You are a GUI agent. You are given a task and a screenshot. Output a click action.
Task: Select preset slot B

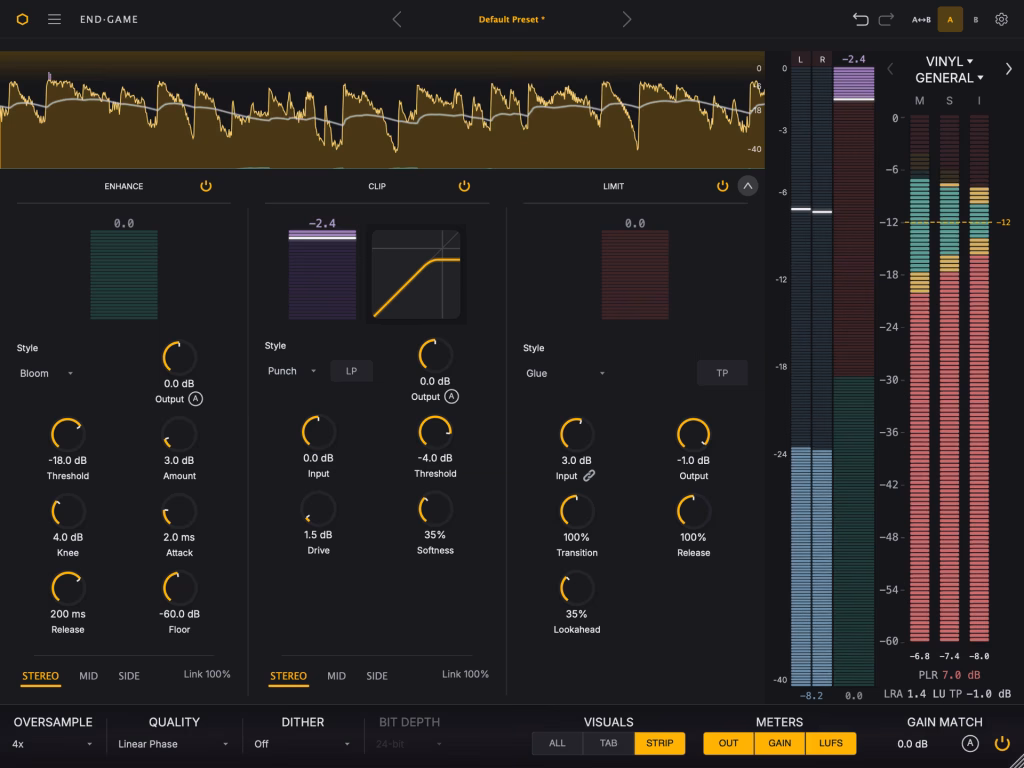(x=976, y=20)
